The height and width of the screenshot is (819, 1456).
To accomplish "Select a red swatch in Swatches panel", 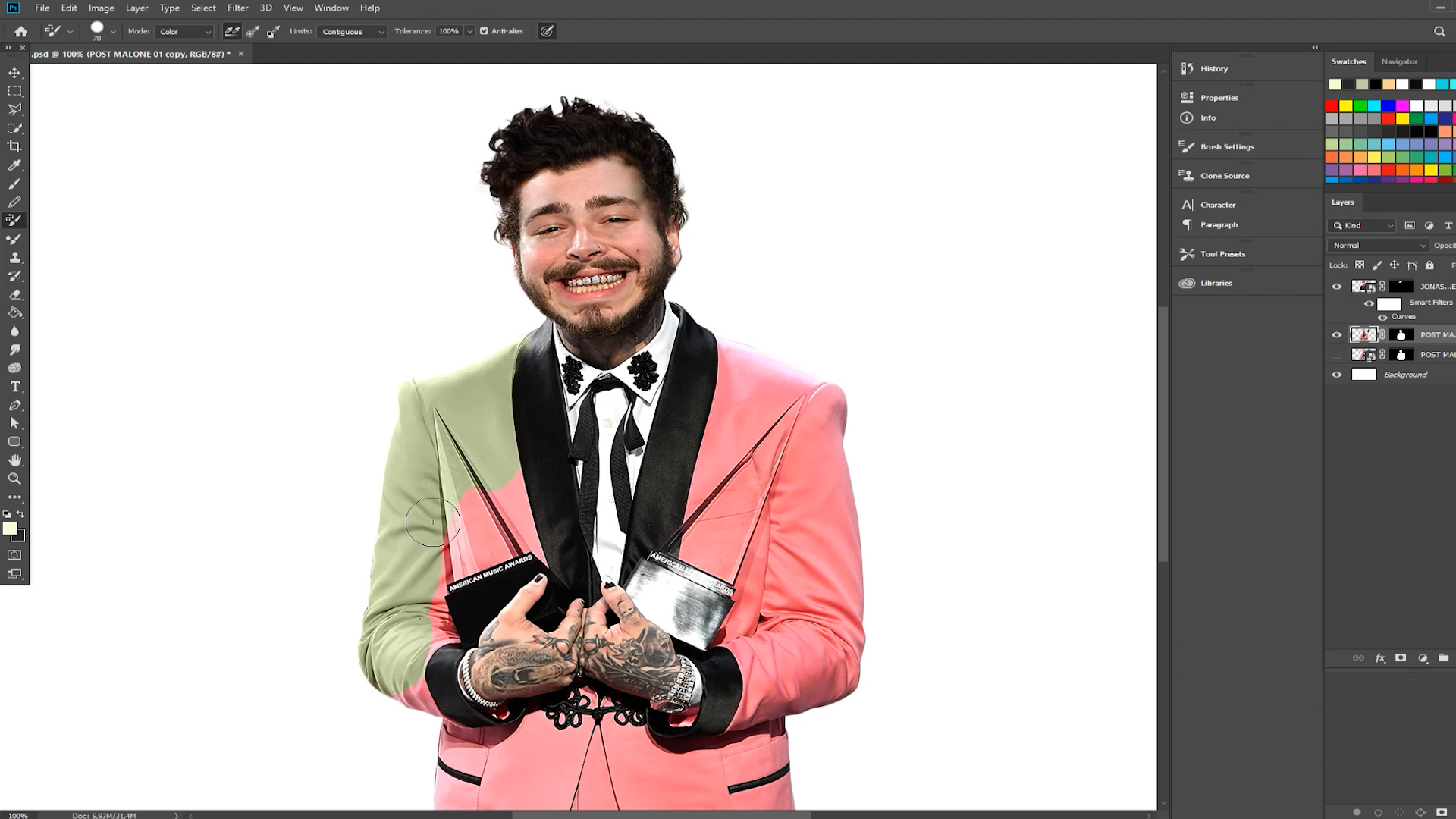I will coord(1332,105).
